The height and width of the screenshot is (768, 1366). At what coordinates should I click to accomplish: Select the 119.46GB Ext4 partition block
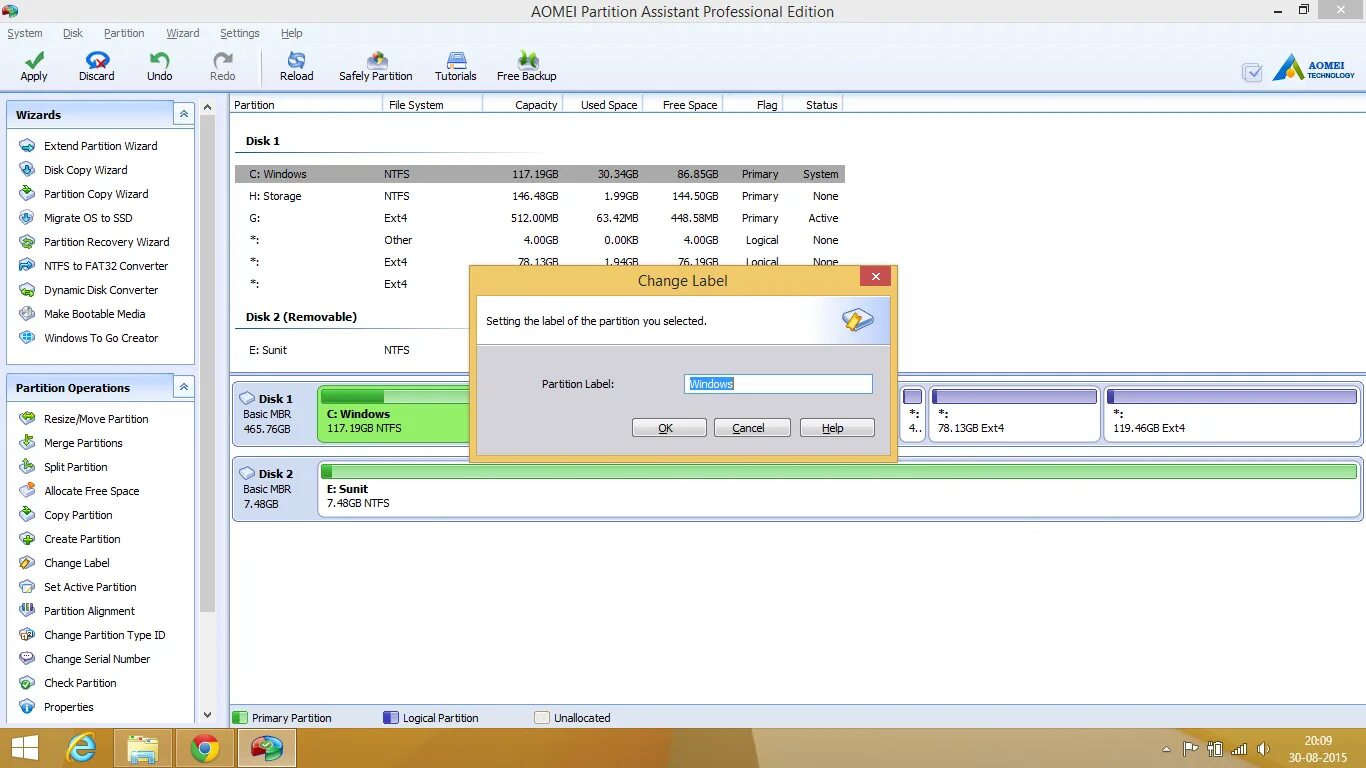pyautogui.click(x=1232, y=414)
